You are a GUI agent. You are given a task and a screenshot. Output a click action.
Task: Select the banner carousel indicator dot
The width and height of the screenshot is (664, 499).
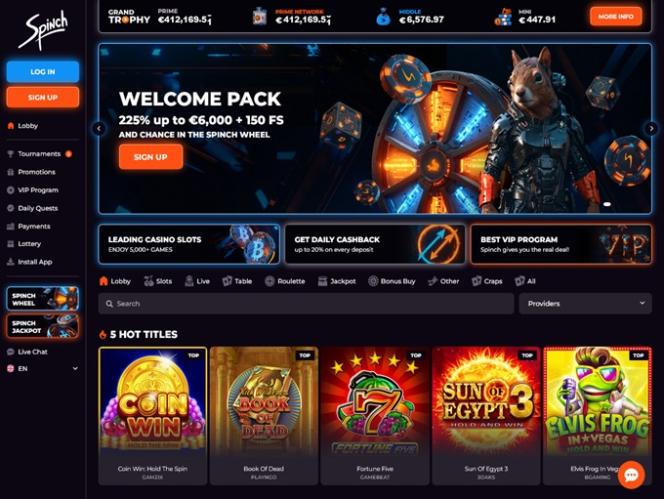pos(607,204)
